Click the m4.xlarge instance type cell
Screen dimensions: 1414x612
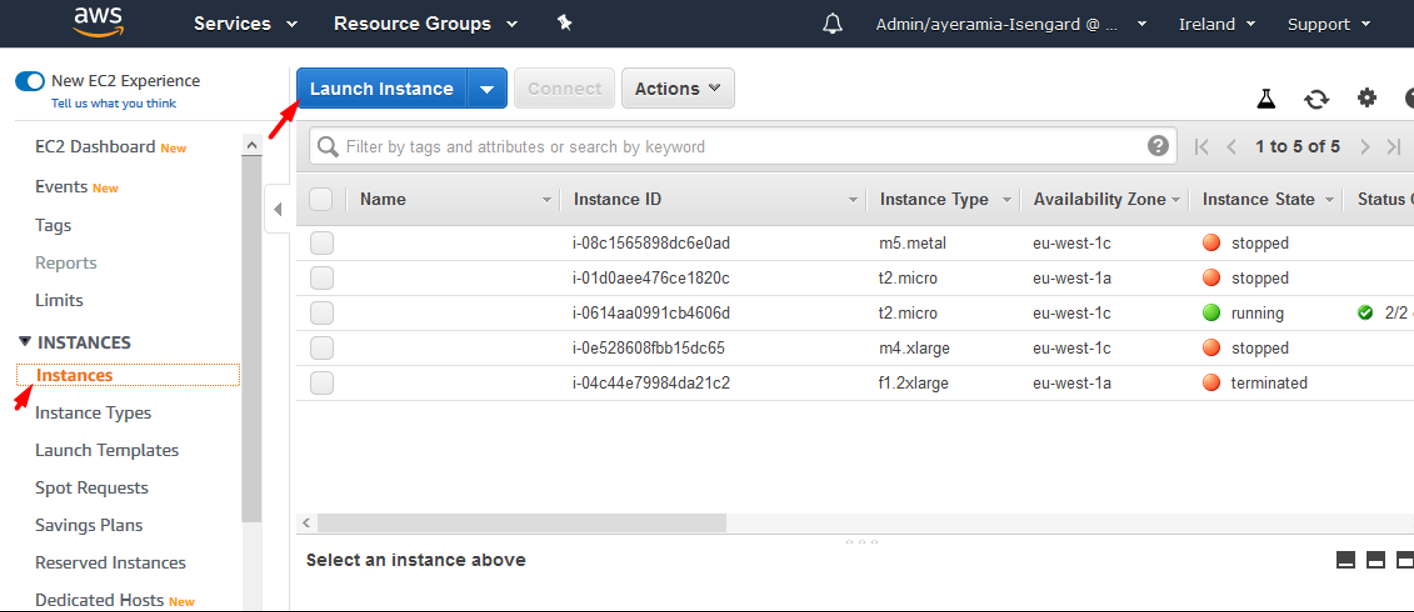914,348
